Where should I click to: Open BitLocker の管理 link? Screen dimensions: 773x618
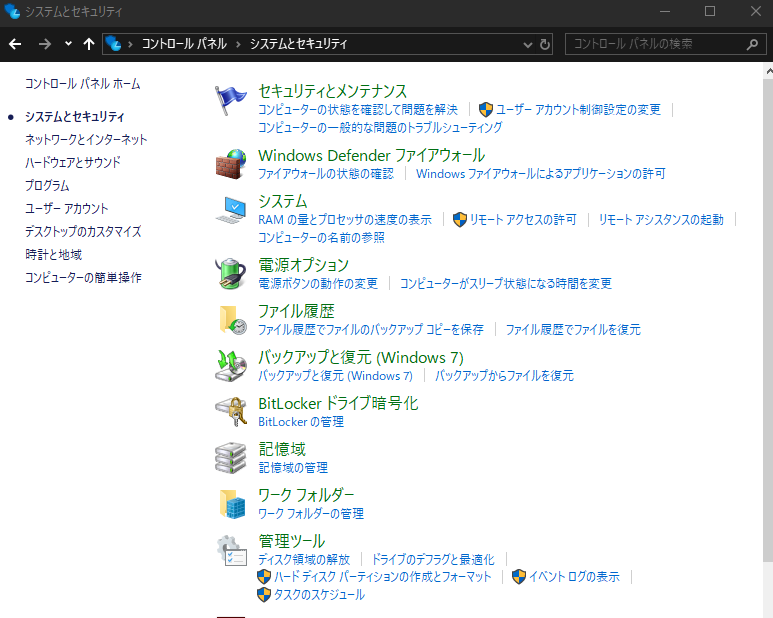[x=301, y=422]
